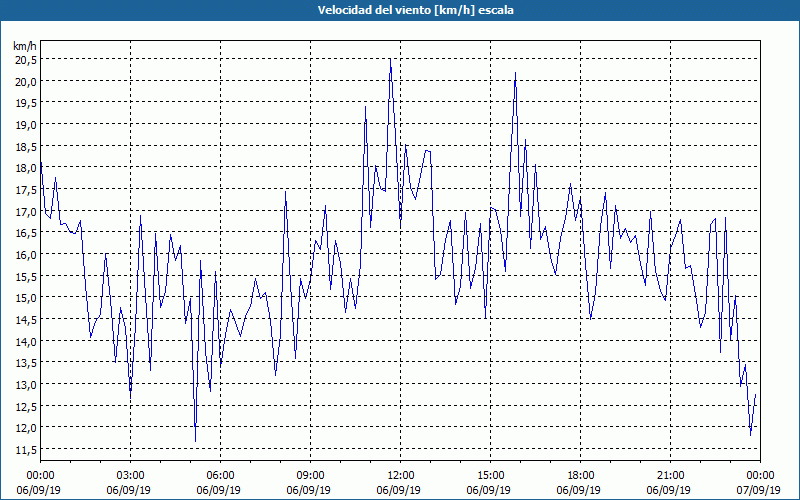
Task: Click the 18,0 y-axis value
Action: click(x=27, y=168)
